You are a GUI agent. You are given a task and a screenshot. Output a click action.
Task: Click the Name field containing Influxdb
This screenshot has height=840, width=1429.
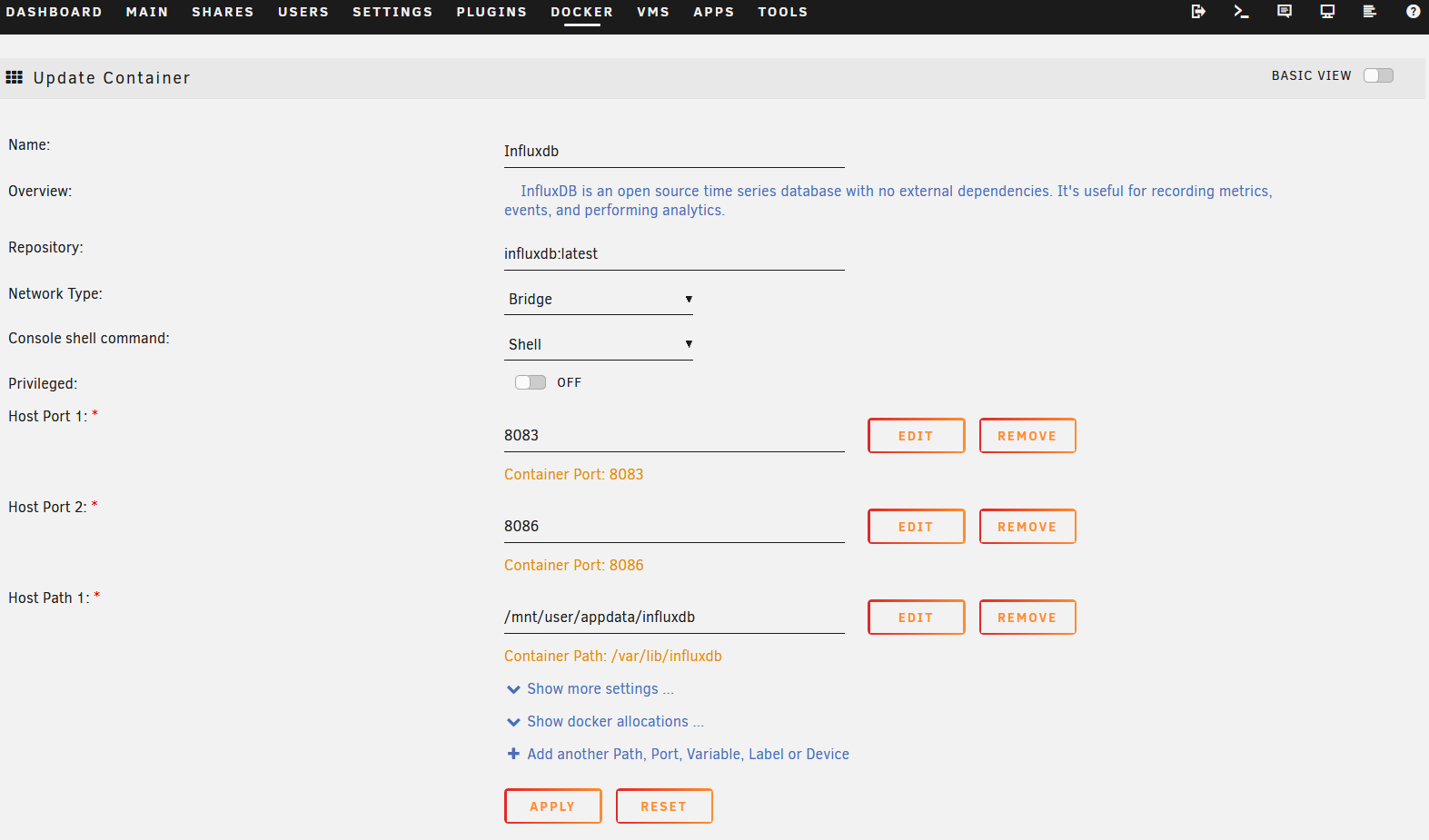tap(674, 152)
